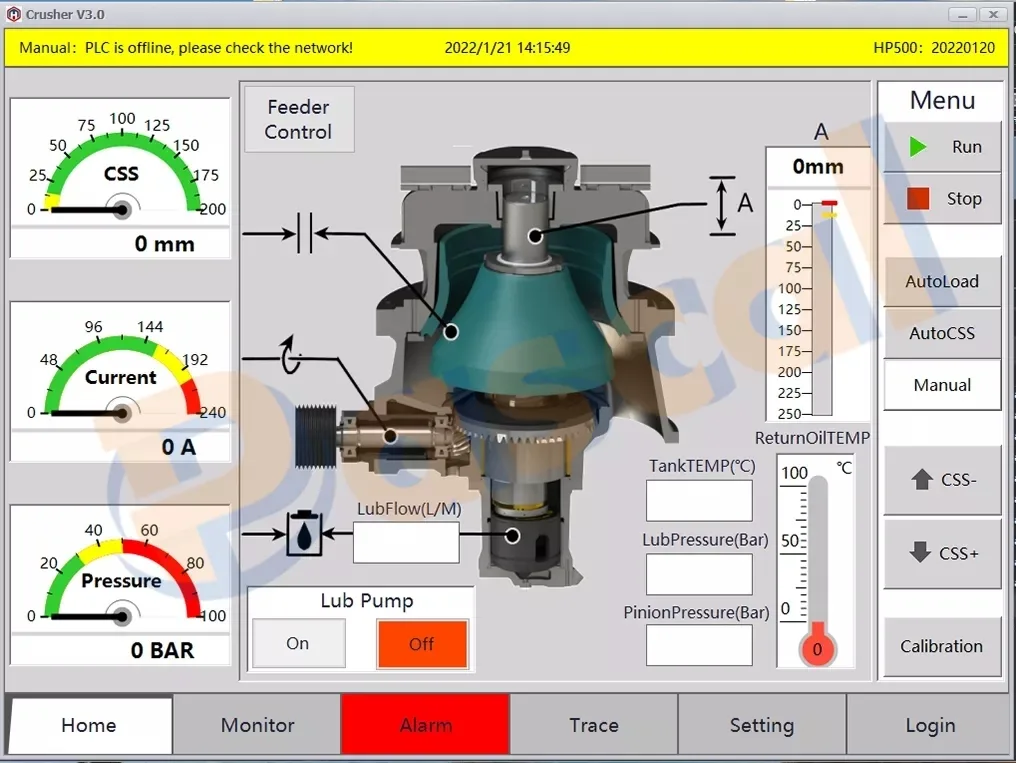Switch the Lub Pump Off
The width and height of the screenshot is (1016, 763).
click(422, 644)
